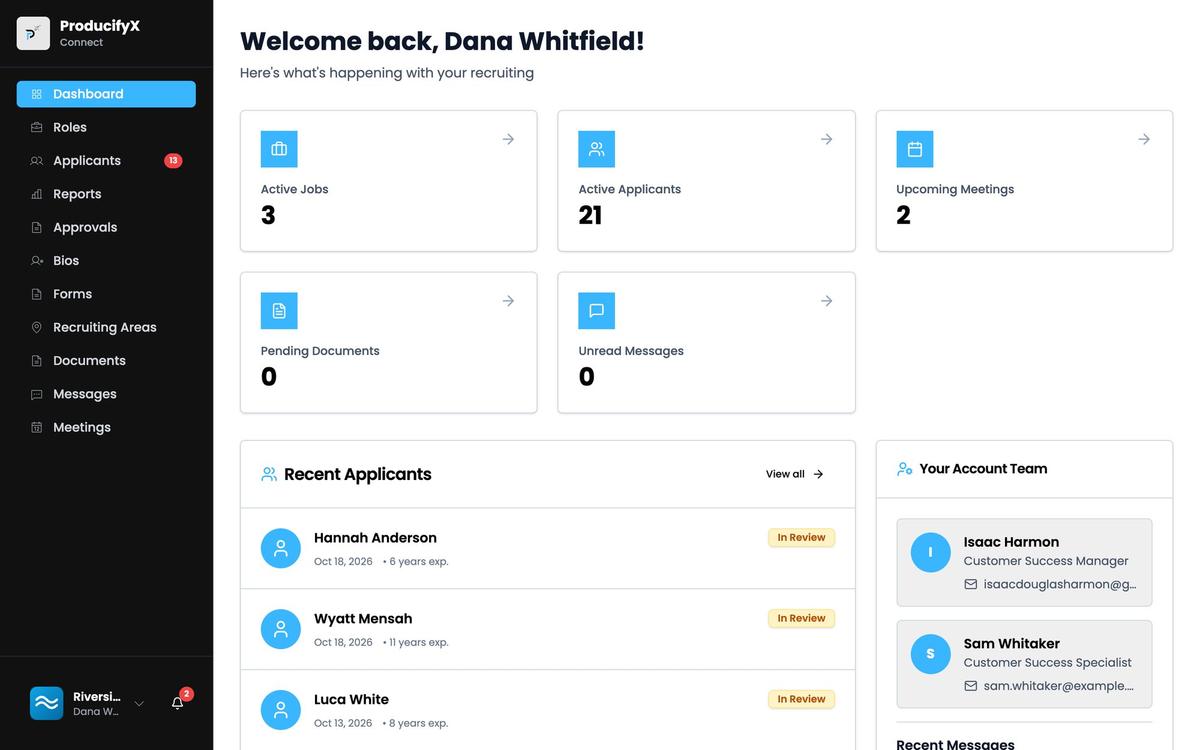The image size is (1200, 750).
Task: Open the Bios section
Action: 106,260
